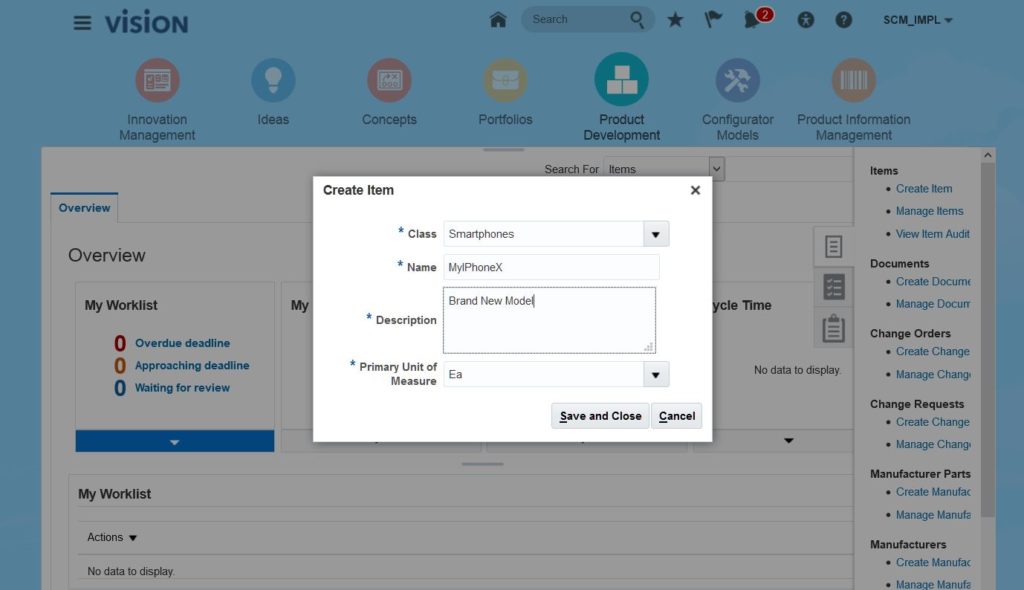Close the Create Item dialog

click(x=695, y=190)
